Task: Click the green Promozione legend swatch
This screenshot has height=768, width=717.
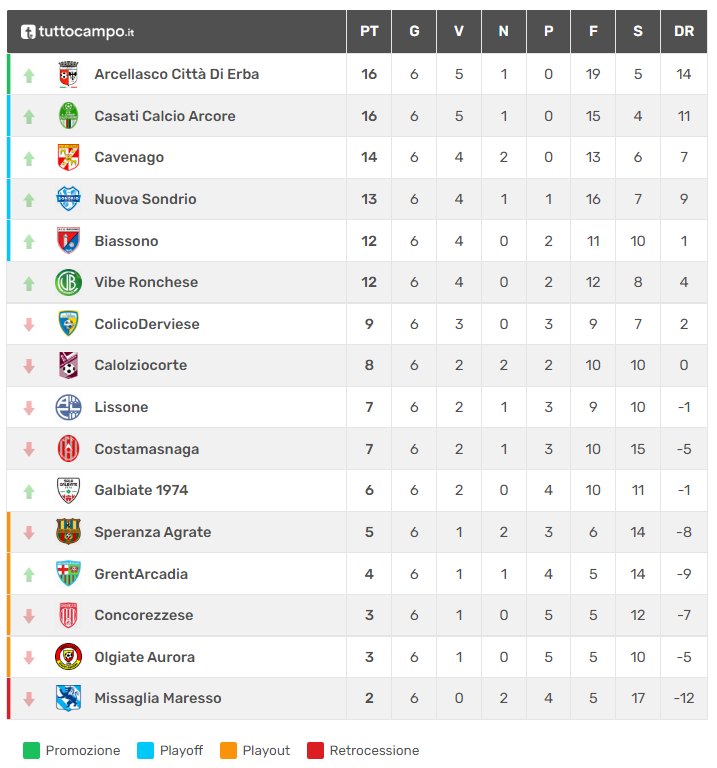Action: (x=31, y=750)
